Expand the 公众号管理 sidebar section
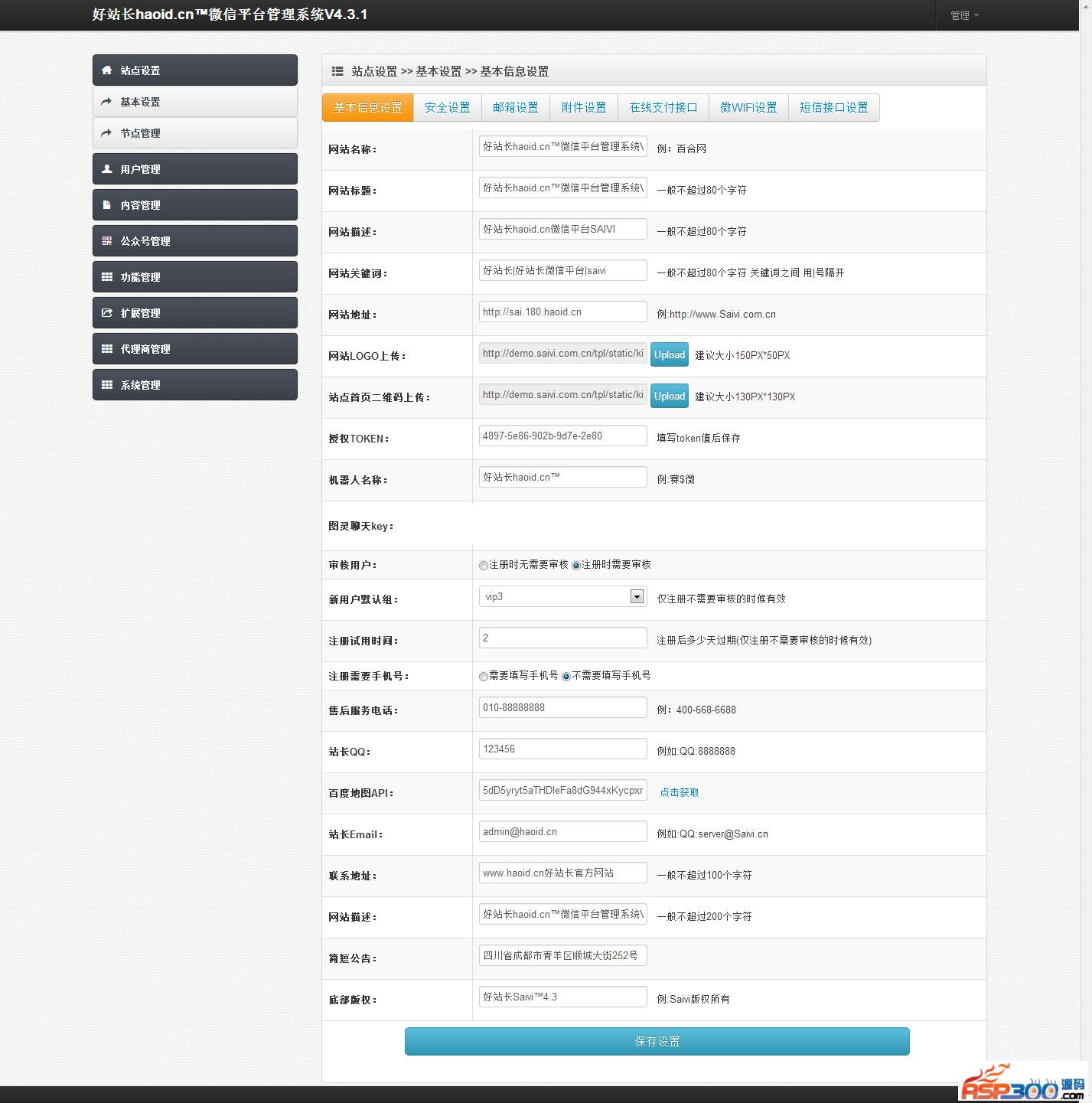Viewport: 1092px width, 1103px height. (195, 241)
